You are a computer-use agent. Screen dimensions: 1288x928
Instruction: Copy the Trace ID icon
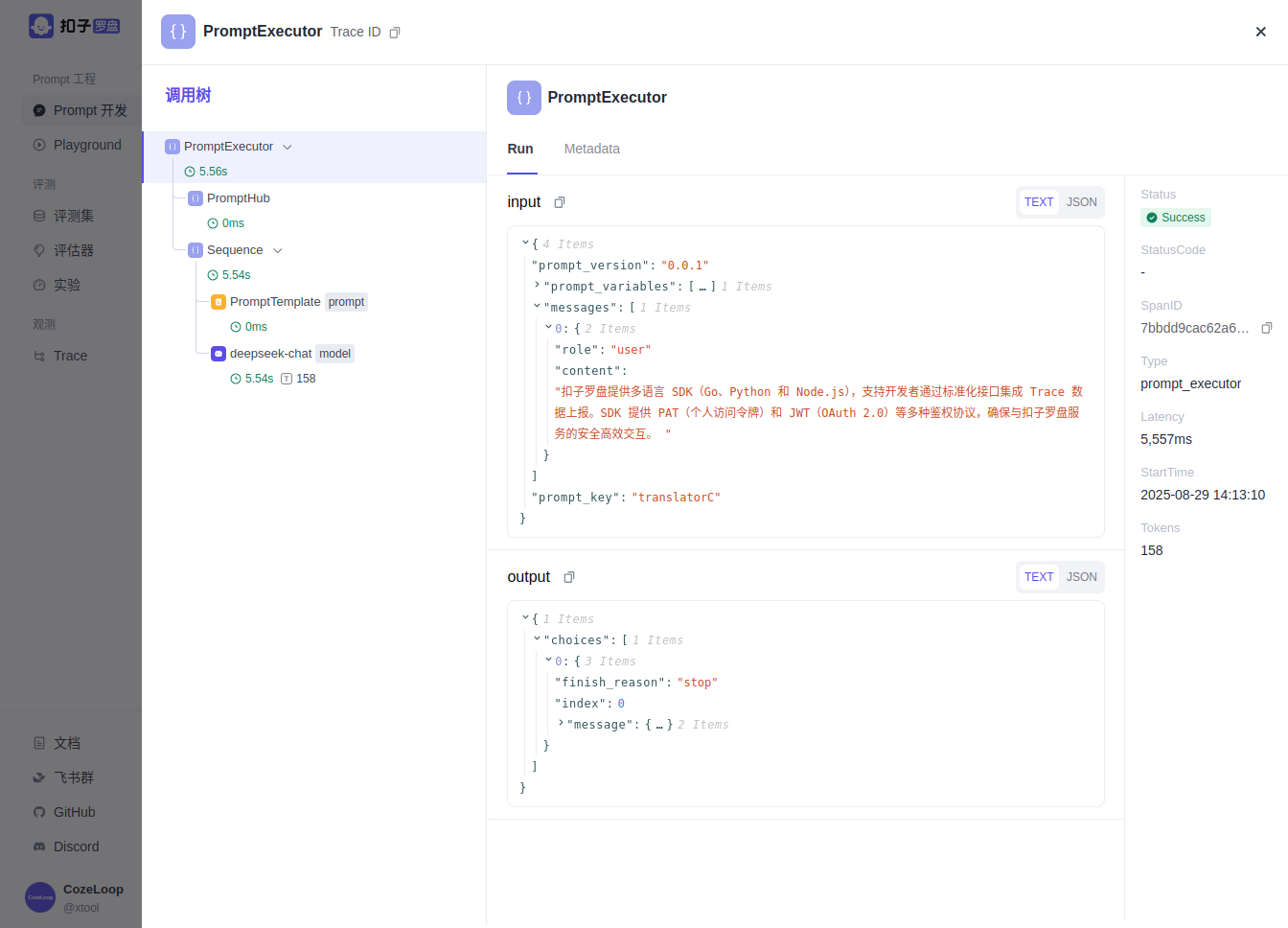[x=395, y=33]
